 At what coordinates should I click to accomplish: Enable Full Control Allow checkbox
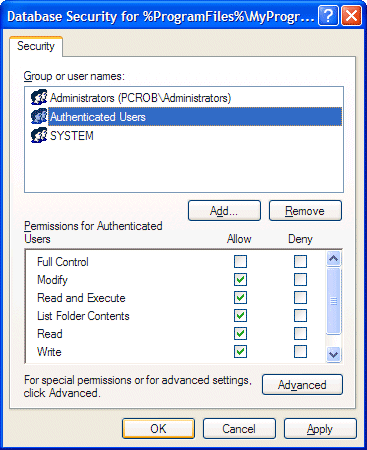(240, 262)
